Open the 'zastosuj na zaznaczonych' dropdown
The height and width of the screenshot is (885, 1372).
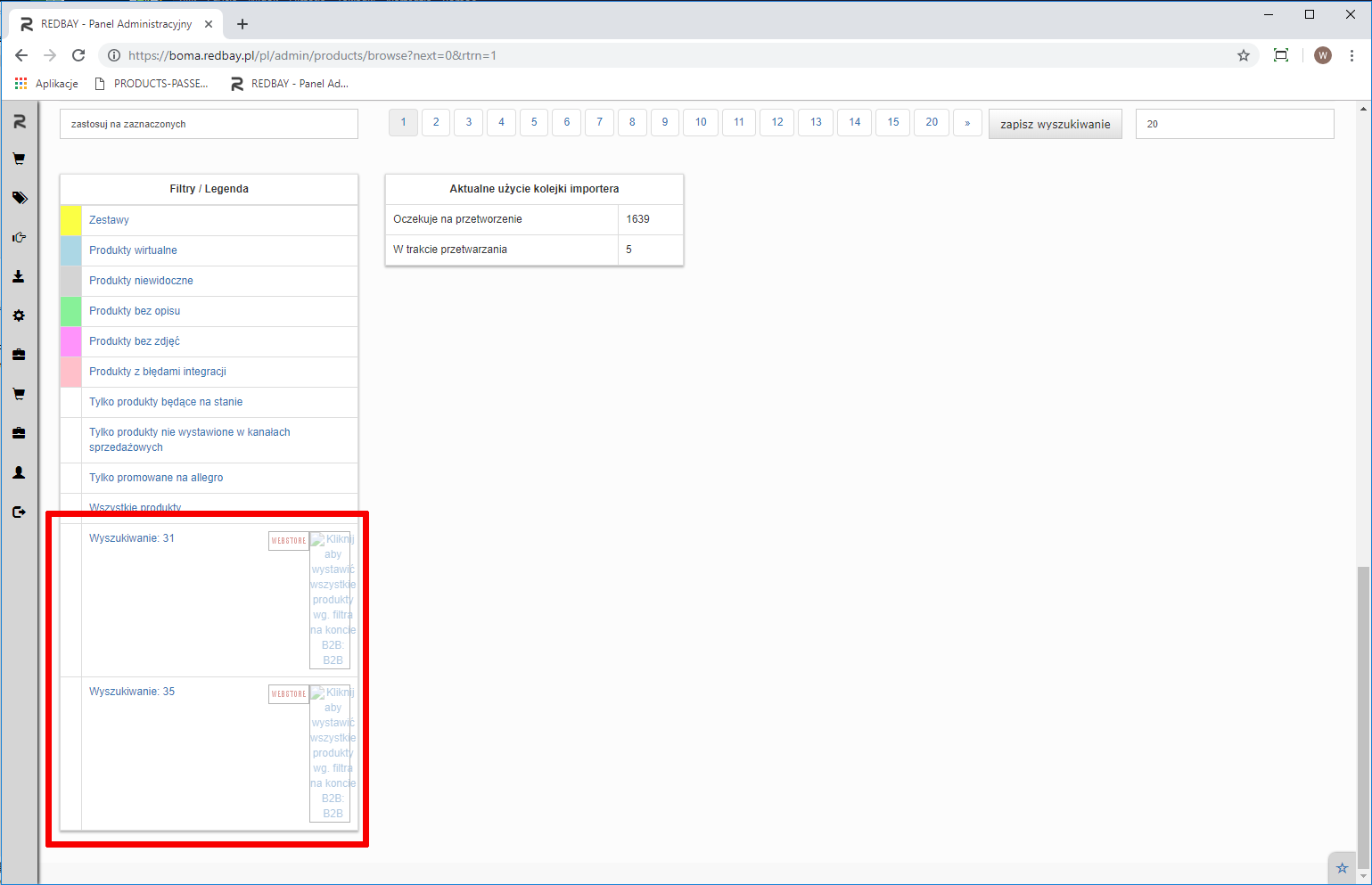(209, 124)
